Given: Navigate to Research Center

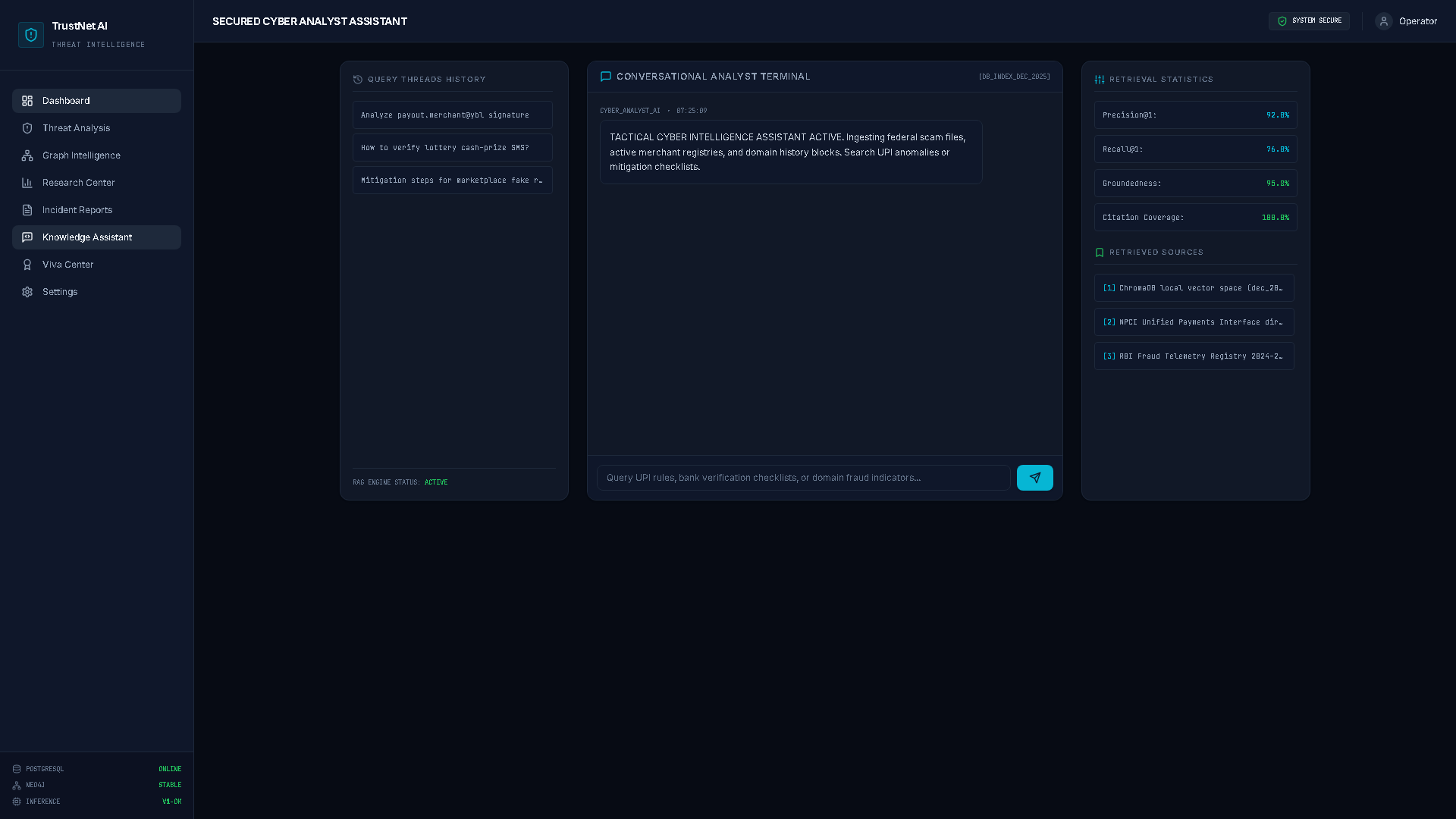Looking at the screenshot, I should [x=96, y=183].
